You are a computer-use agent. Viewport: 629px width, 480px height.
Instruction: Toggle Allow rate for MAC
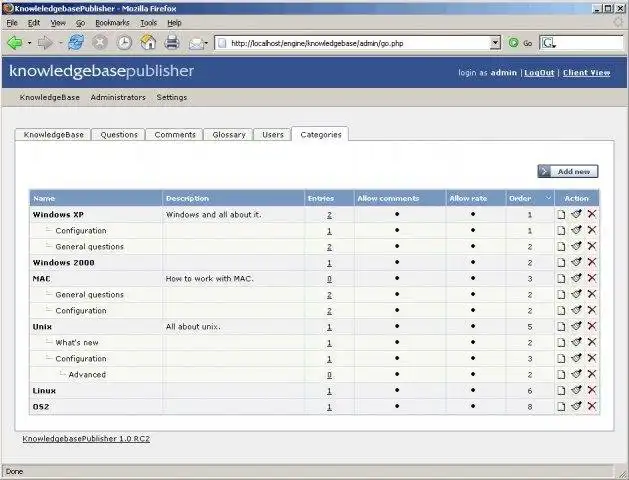pos(473,278)
